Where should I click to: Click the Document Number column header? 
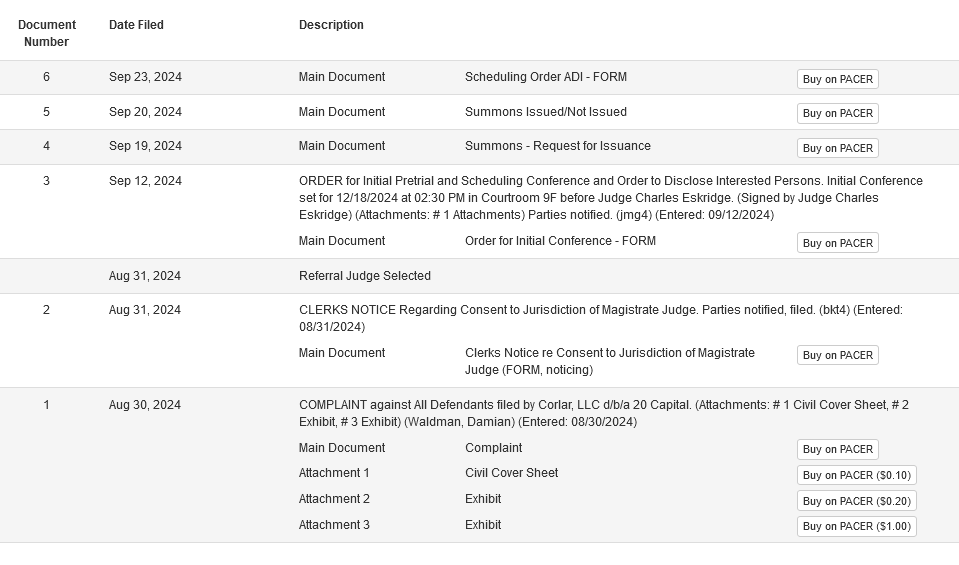[46, 33]
